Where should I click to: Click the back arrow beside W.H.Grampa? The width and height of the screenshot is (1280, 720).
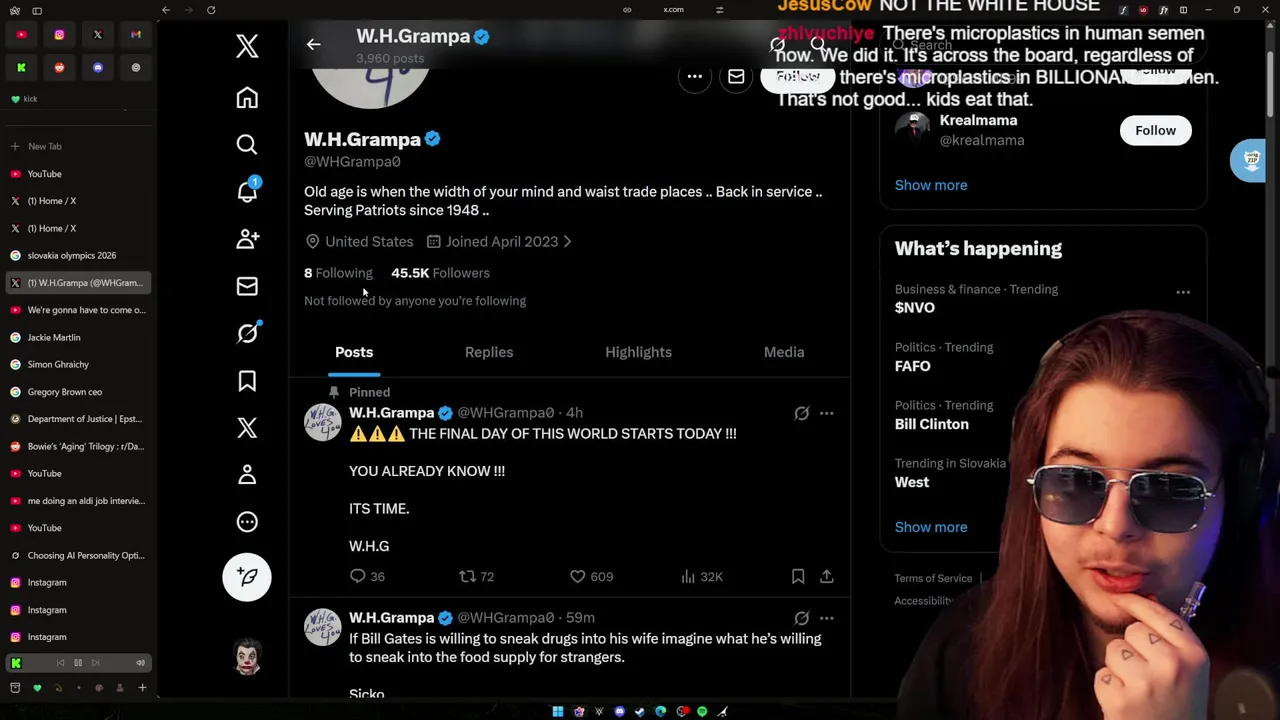[x=313, y=44]
